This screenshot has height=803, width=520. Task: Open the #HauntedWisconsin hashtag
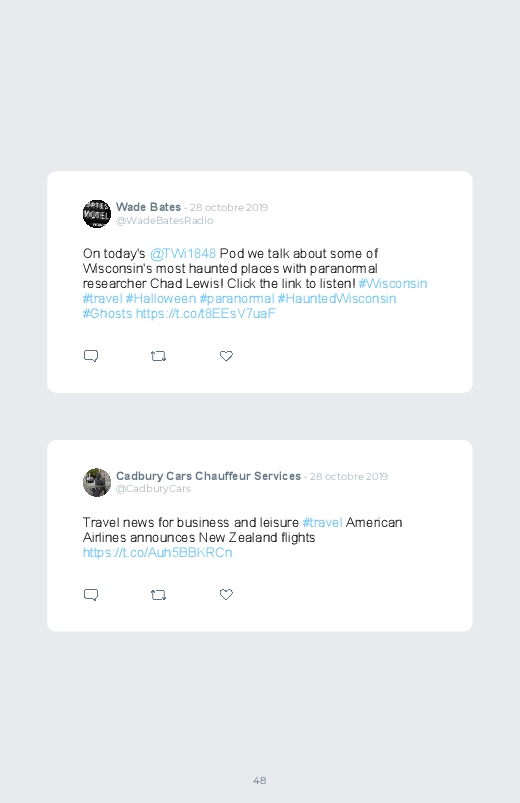(337, 299)
